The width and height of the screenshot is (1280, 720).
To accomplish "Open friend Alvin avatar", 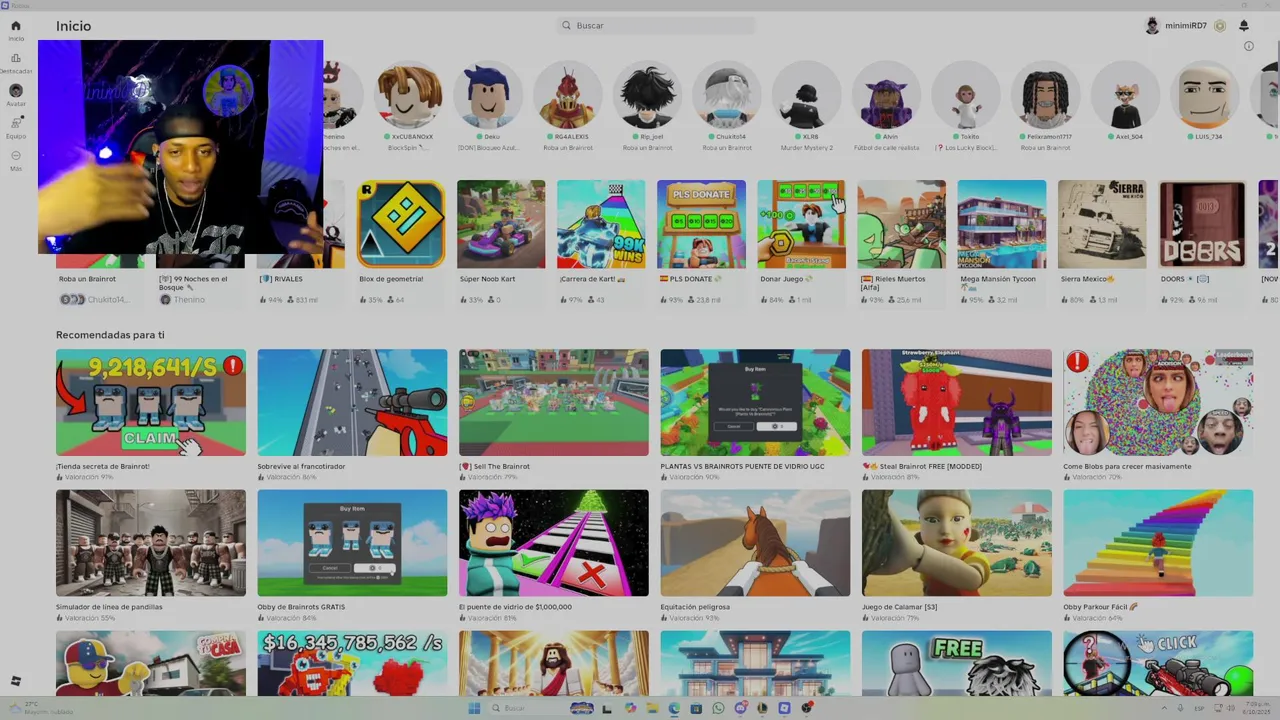I will [886, 95].
